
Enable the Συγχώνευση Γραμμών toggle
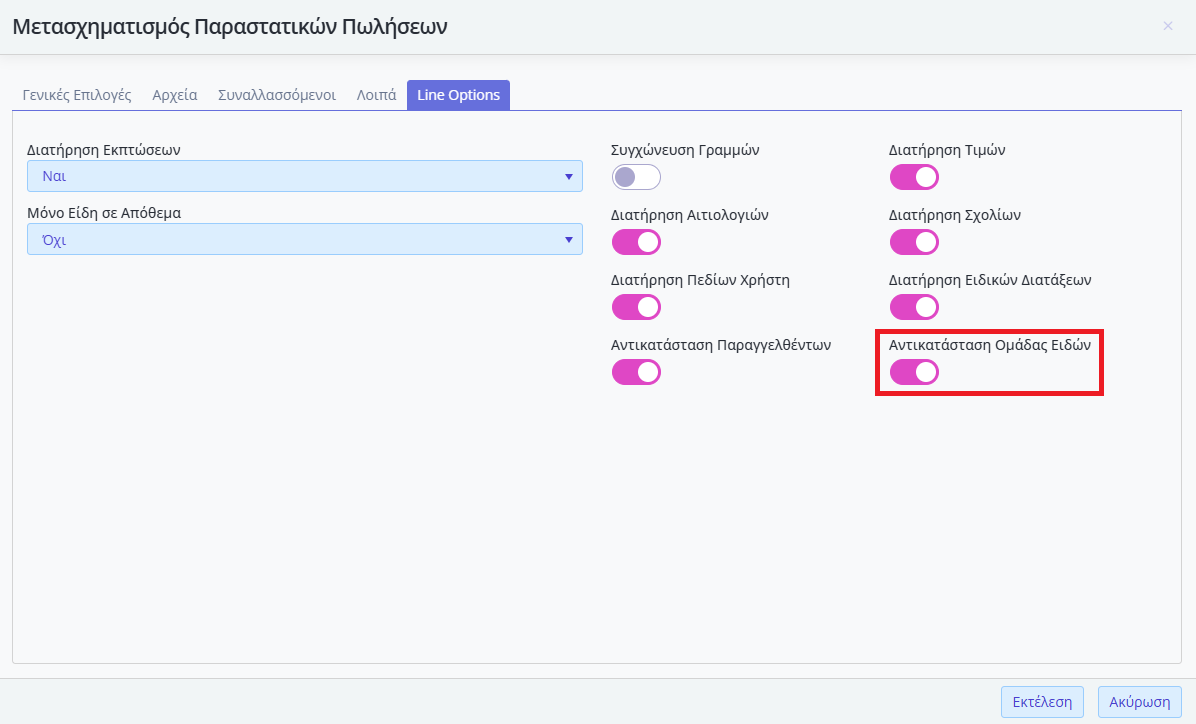click(x=636, y=177)
